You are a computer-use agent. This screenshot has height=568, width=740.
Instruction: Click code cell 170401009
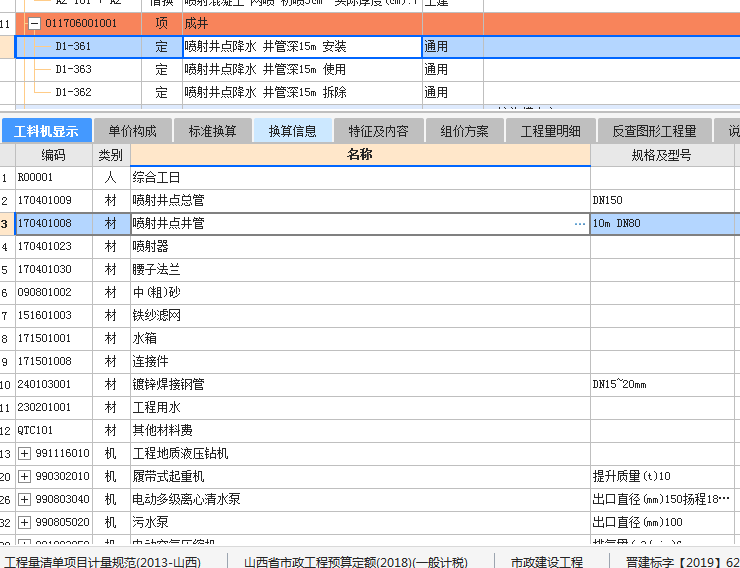click(x=54, y=200)
